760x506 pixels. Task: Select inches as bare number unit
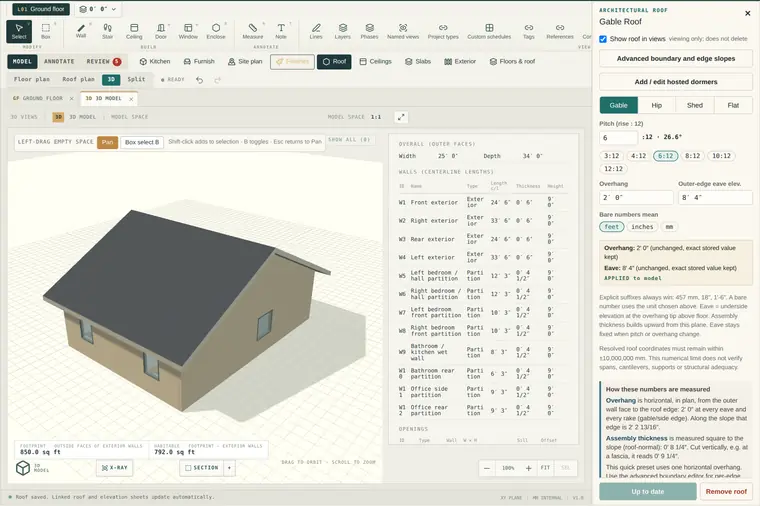(x=642, y=227)
